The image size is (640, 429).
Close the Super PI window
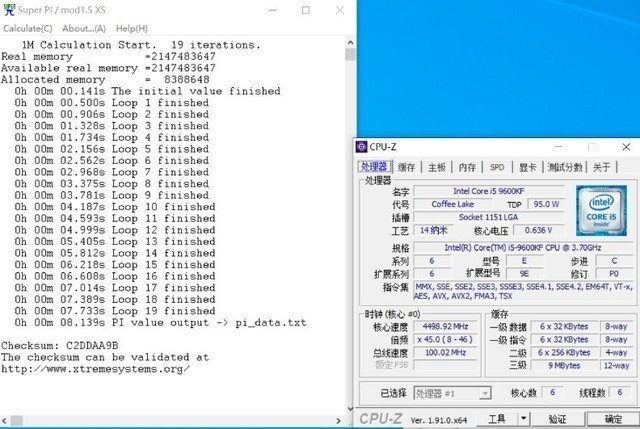pyautogui.click(x=340, y=10)
